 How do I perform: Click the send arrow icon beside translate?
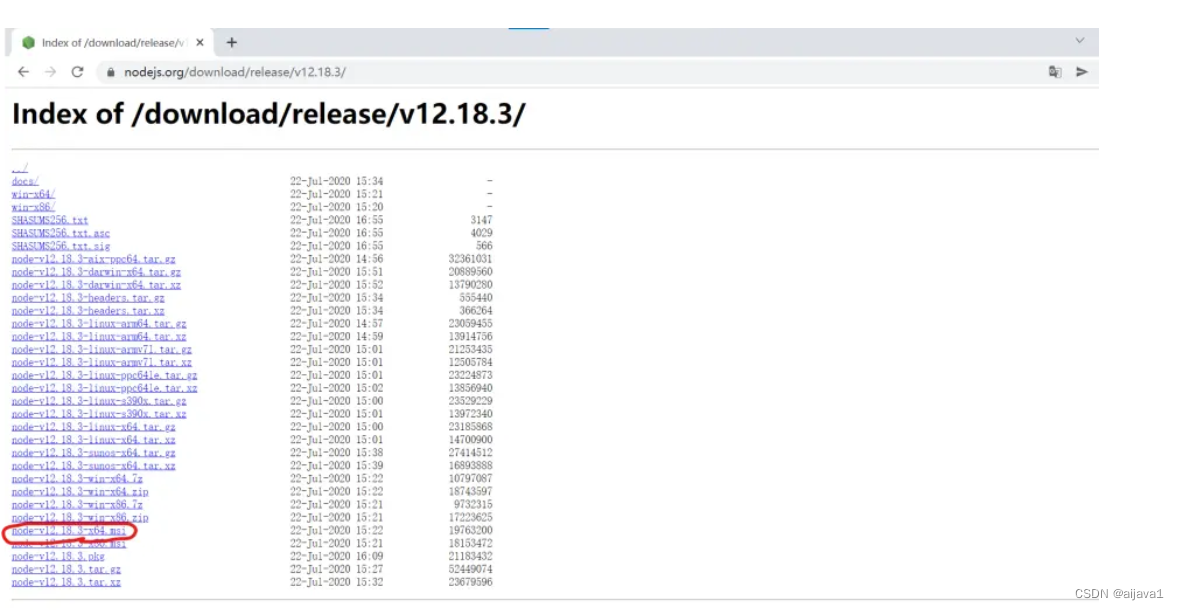pyautogui.click(x=1082, y=72)
